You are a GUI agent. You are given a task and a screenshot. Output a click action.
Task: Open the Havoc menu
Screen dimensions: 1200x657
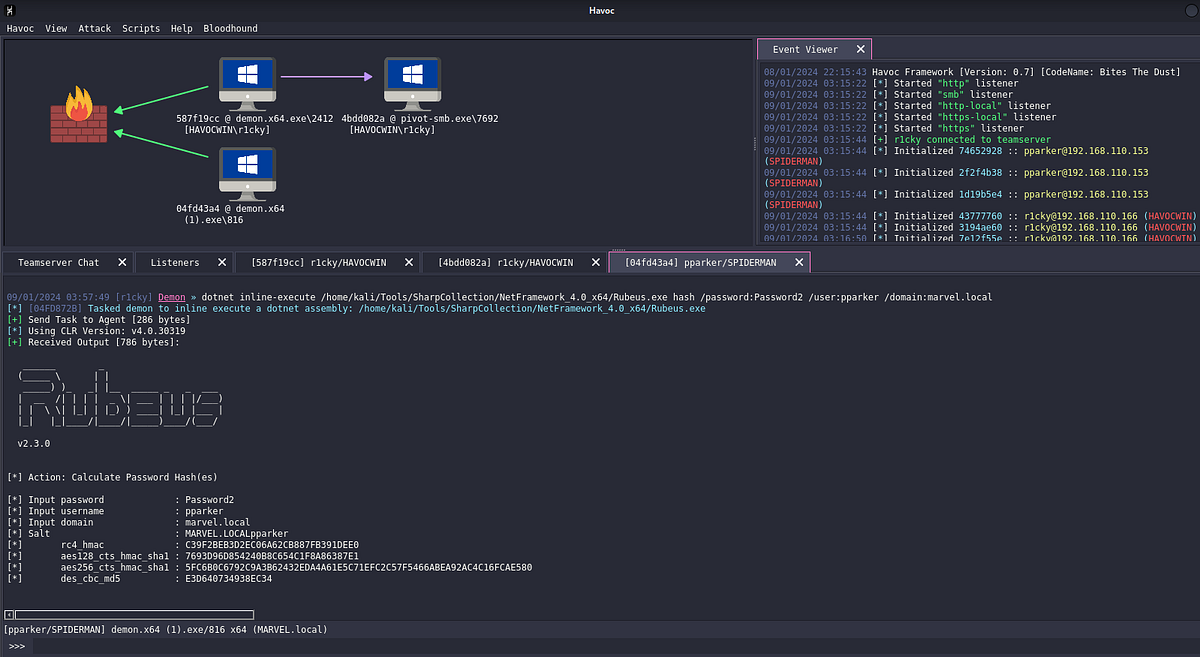tap(21, 29)
